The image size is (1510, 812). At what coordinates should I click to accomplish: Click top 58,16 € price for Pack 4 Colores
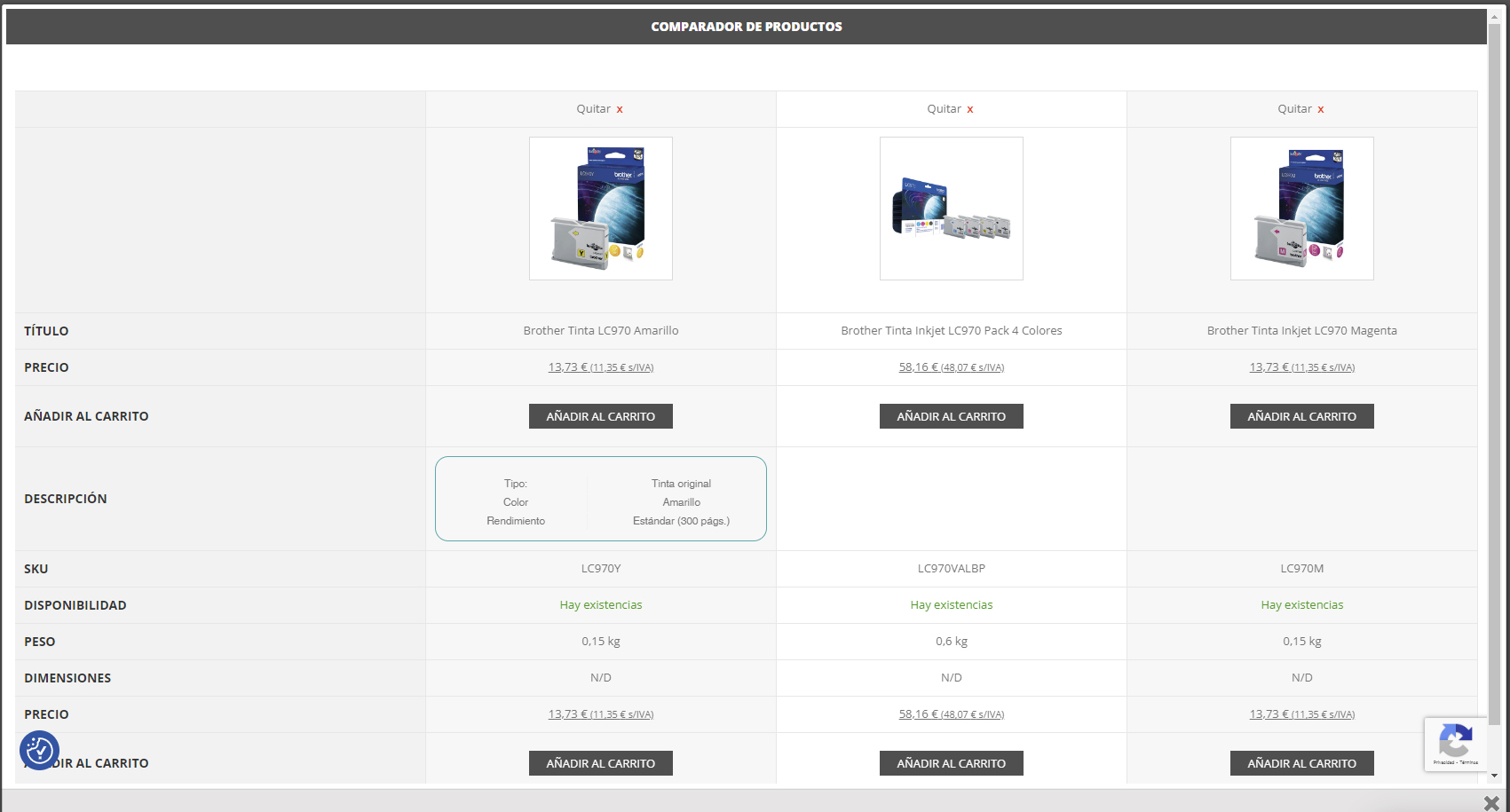[952, 367]
